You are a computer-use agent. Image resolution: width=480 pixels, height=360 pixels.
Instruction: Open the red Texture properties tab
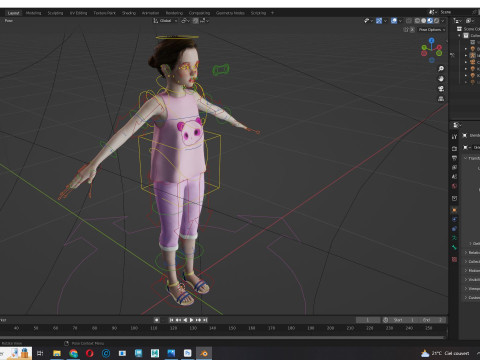click(454, 259)
